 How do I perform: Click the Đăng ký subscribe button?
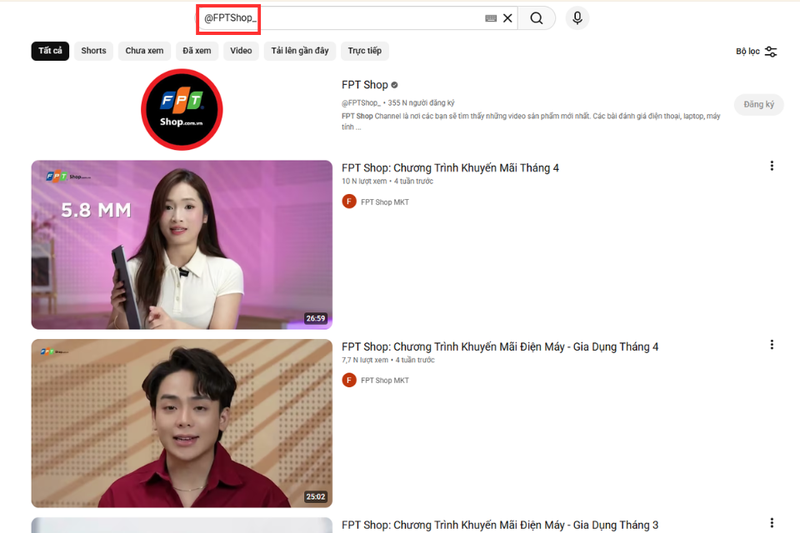[759, 104]
